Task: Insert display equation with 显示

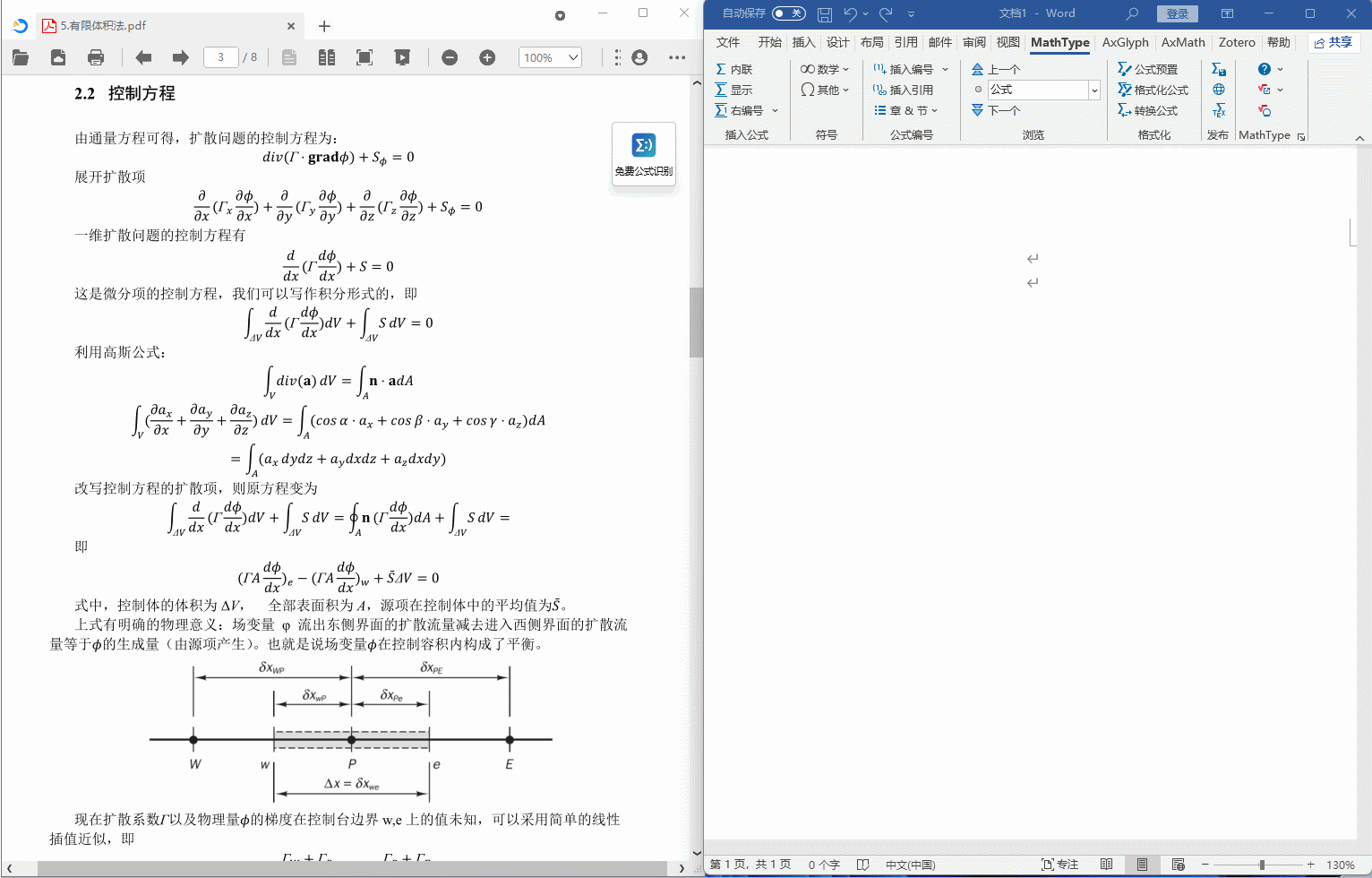Action: point(734,90)
